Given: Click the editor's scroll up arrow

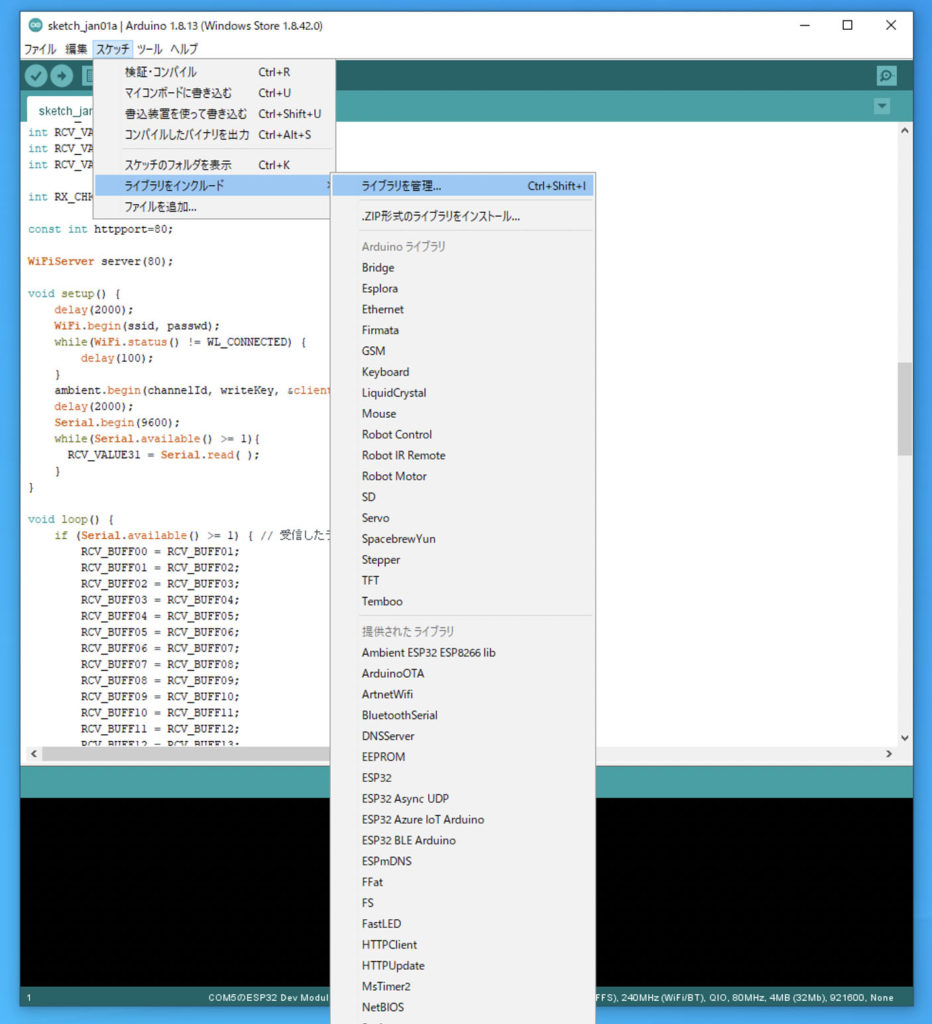Looking at the screenshot, I should tap(904, 131).
